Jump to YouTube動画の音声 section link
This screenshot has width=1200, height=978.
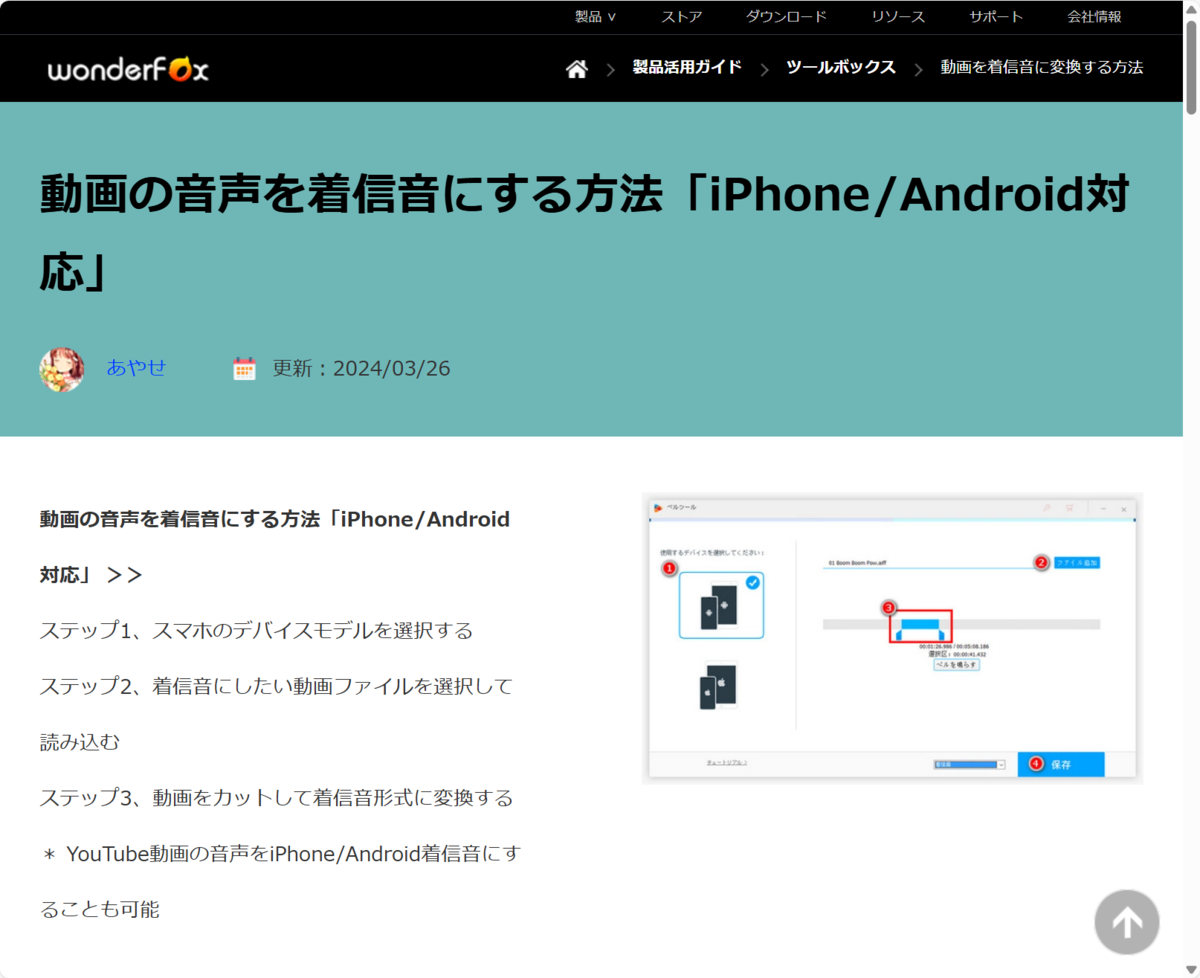[281, 882]
